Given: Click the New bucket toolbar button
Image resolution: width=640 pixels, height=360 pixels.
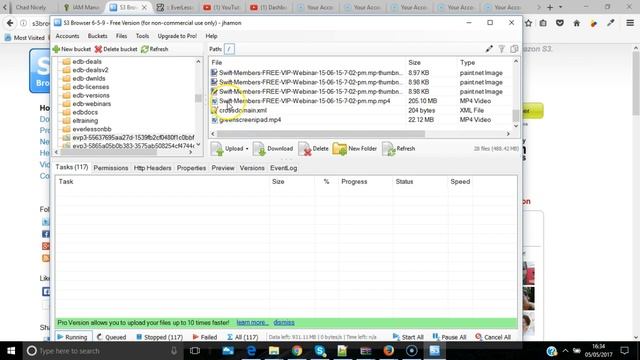Looking at the screenshot, I should (x=72, y=49).
